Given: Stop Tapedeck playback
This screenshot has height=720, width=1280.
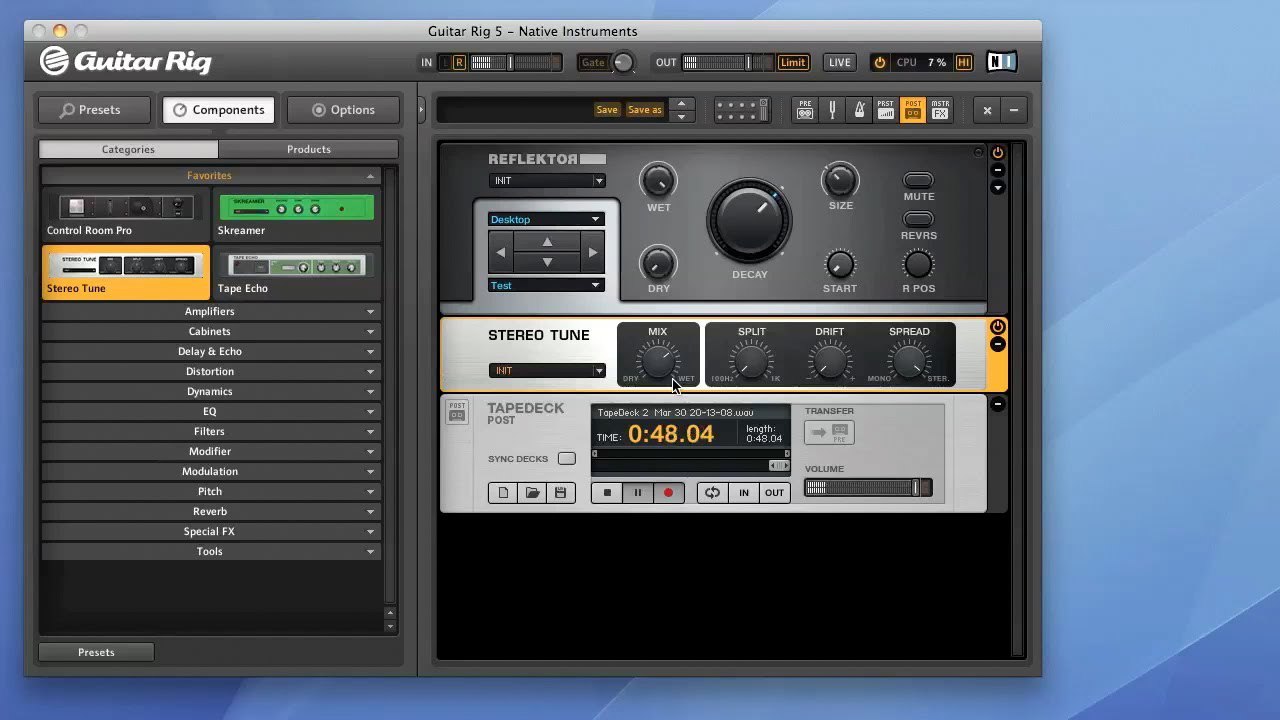Looking at the screenshot, I should click(606, 492).
